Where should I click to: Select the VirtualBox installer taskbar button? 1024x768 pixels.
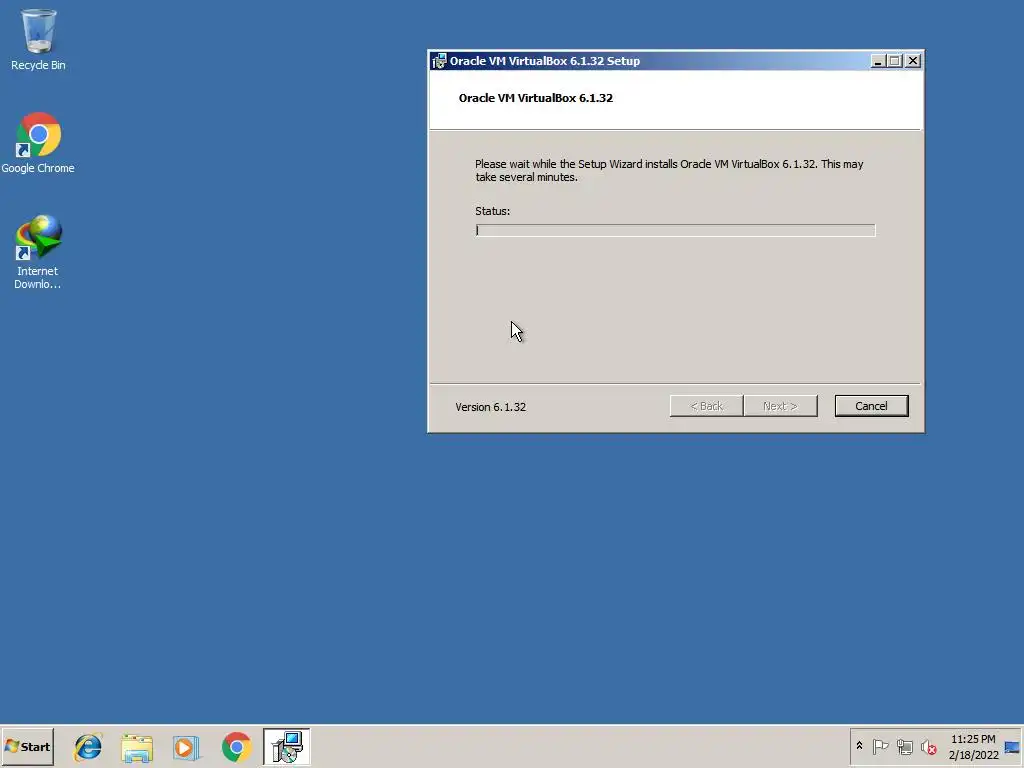click(x=287, y=746)
